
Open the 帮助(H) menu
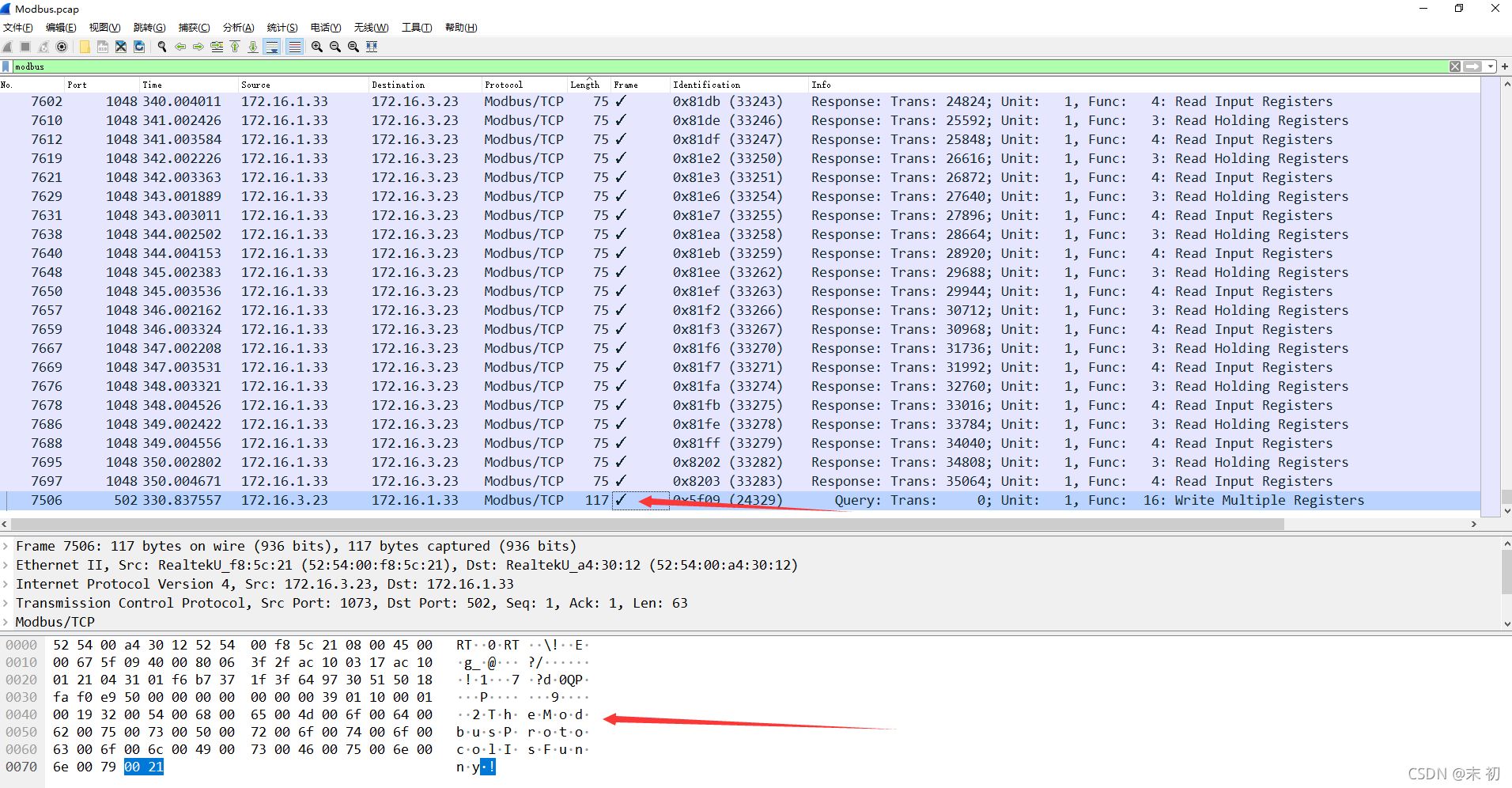[461, 28]
